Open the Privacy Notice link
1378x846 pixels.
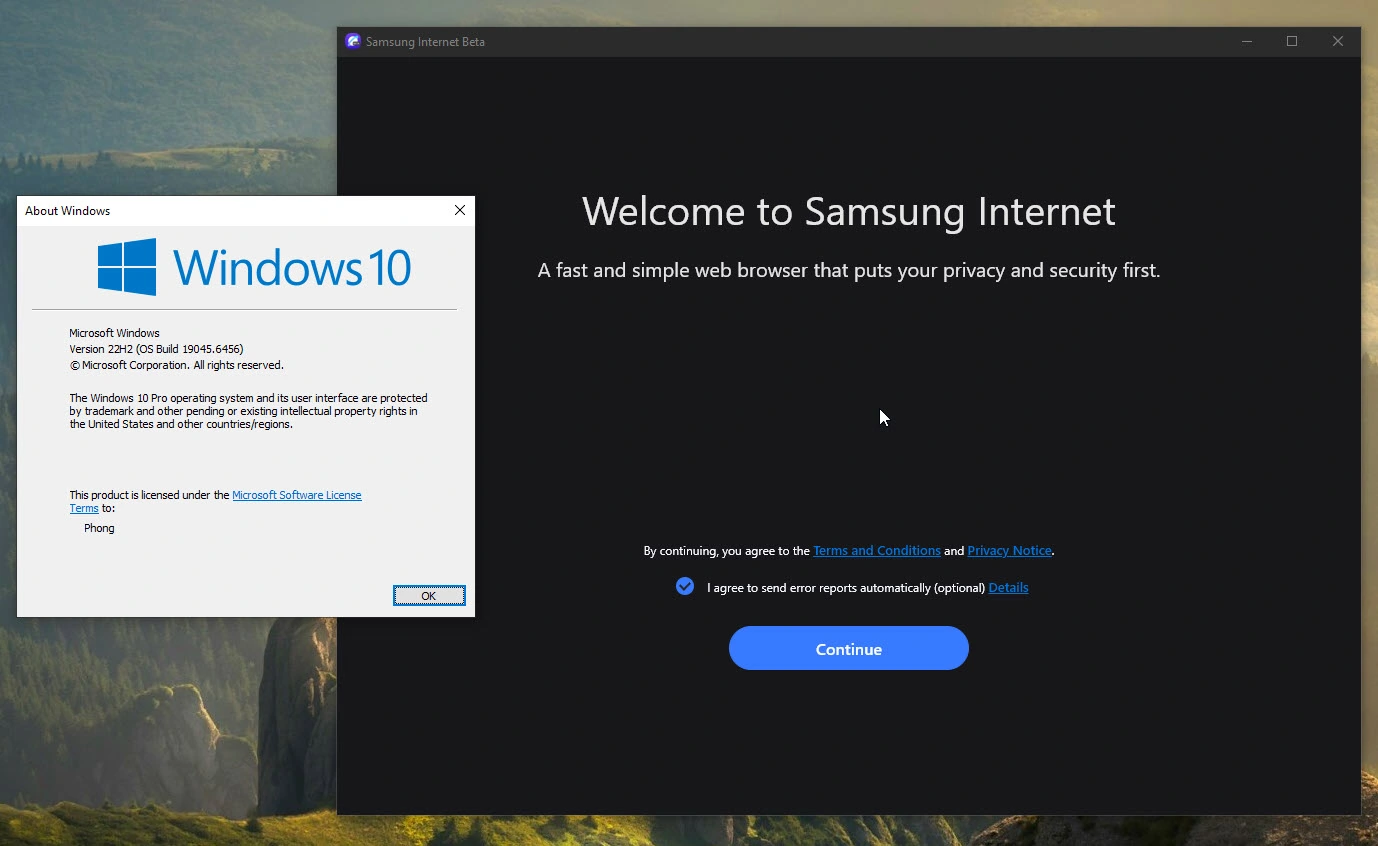click(x=1009, y=551)
